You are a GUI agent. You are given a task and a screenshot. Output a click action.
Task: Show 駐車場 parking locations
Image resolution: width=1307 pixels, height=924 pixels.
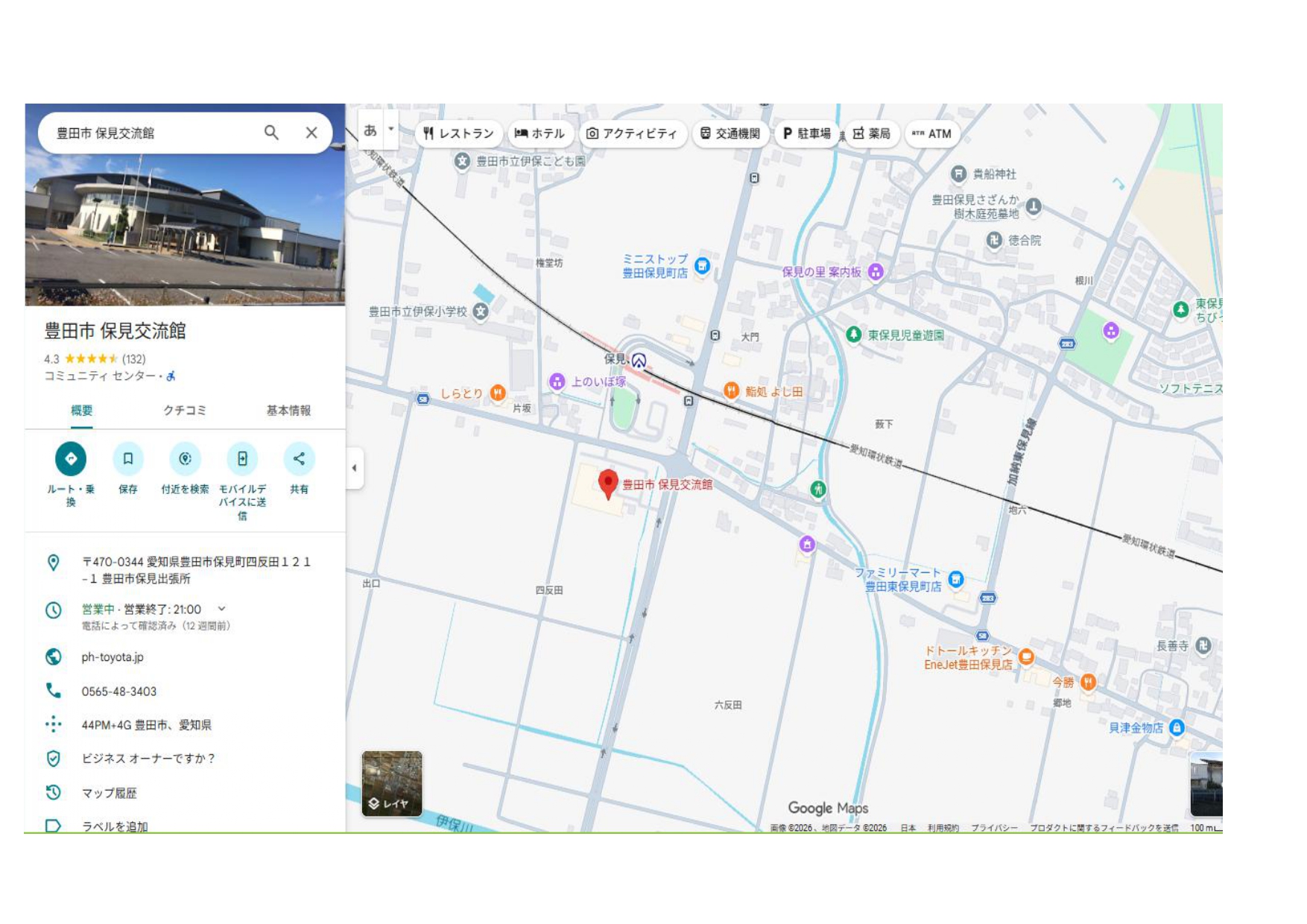pyautogui.click(x=806, y=133)
